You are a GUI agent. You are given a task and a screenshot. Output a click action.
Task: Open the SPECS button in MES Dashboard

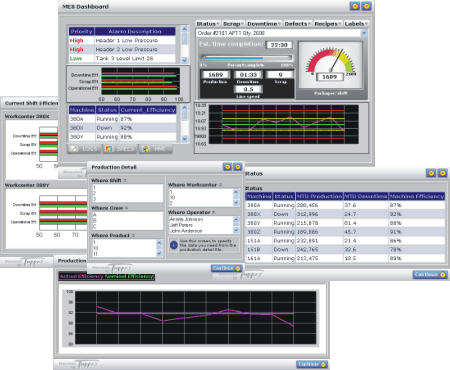(120, 149)
